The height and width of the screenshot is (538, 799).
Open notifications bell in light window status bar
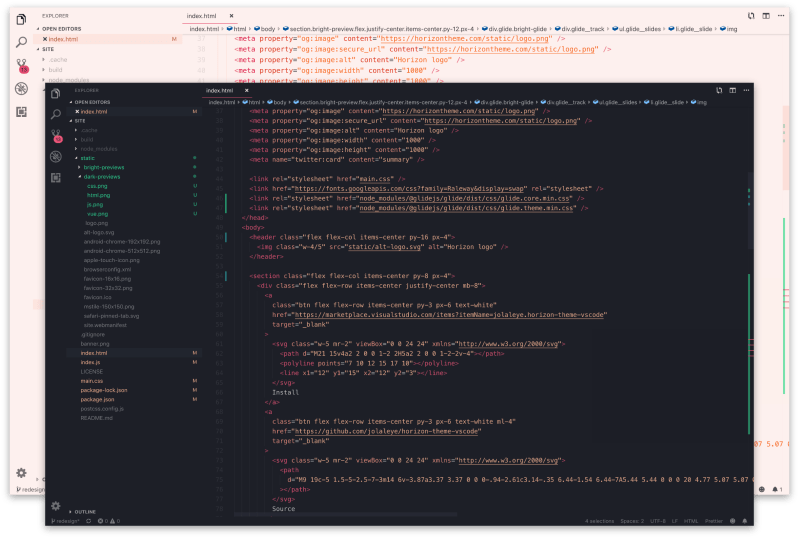point(777,489)
